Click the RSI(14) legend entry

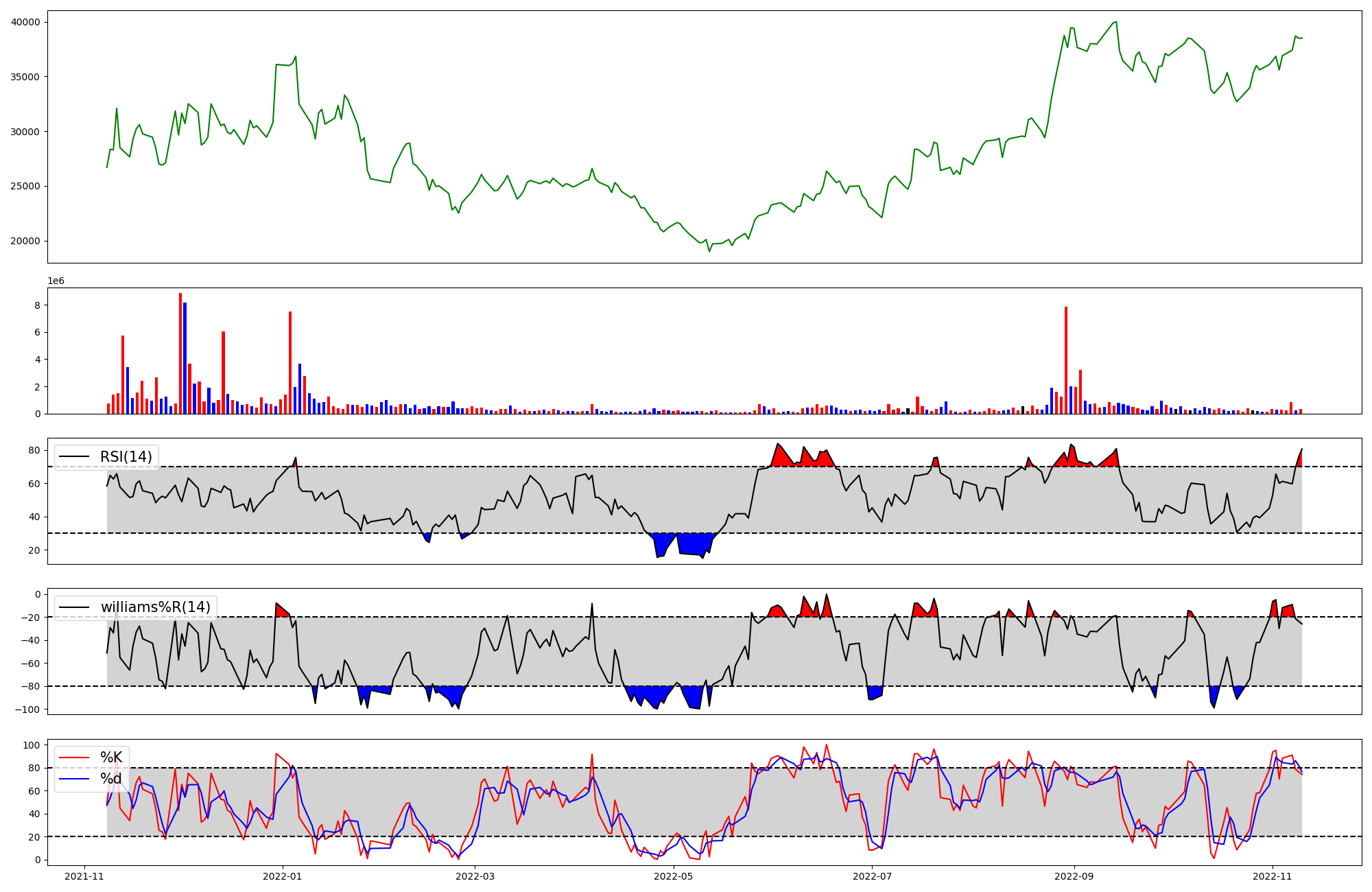126,457
